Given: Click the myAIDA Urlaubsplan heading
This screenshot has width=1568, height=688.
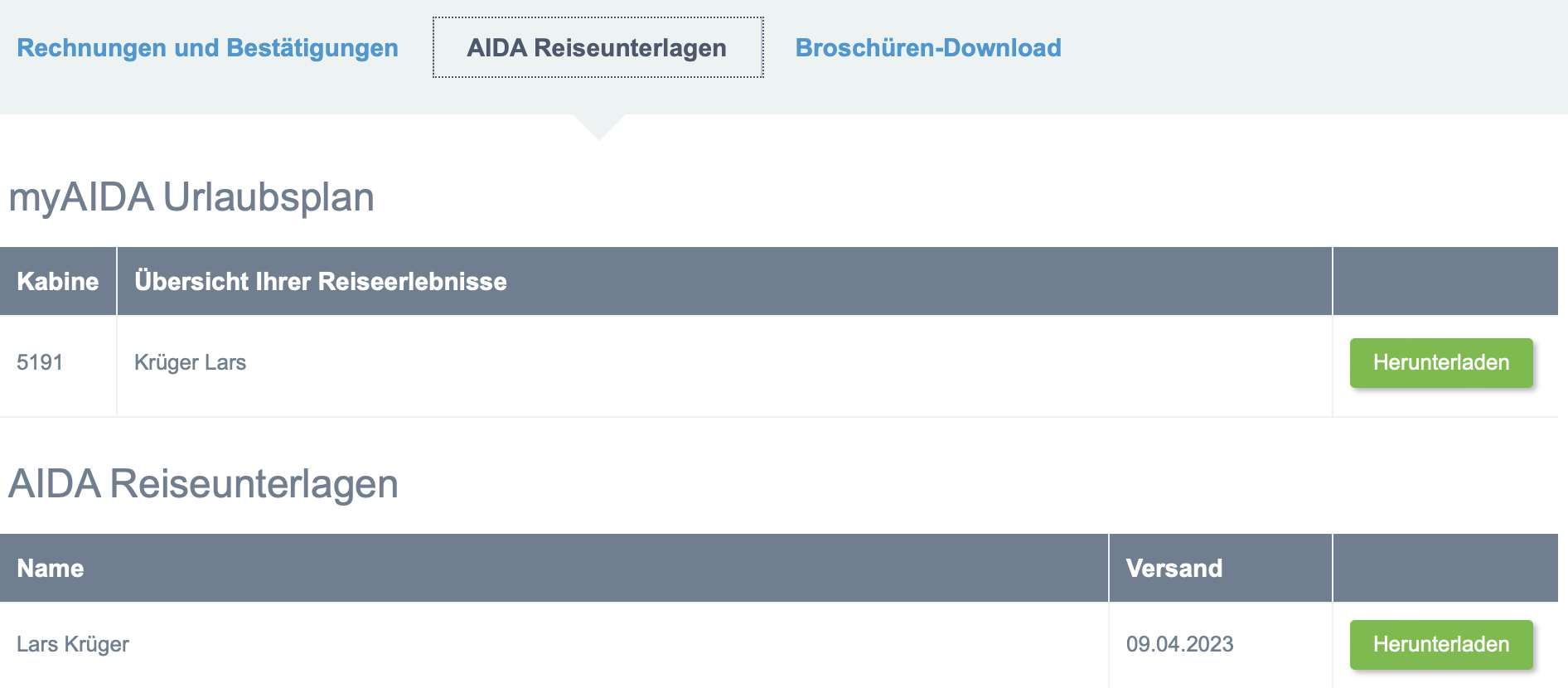Looking at the screenshot, I should click(191, 197).
